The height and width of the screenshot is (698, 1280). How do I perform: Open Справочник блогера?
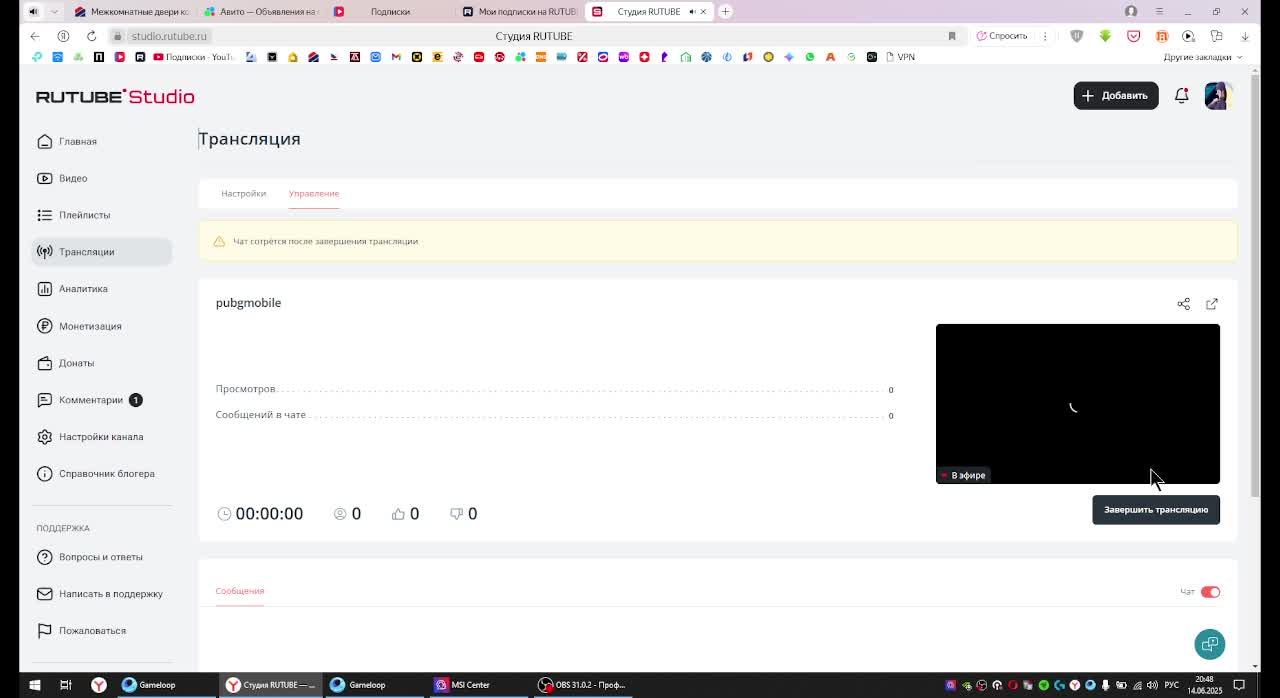click(x=95, y=474)
